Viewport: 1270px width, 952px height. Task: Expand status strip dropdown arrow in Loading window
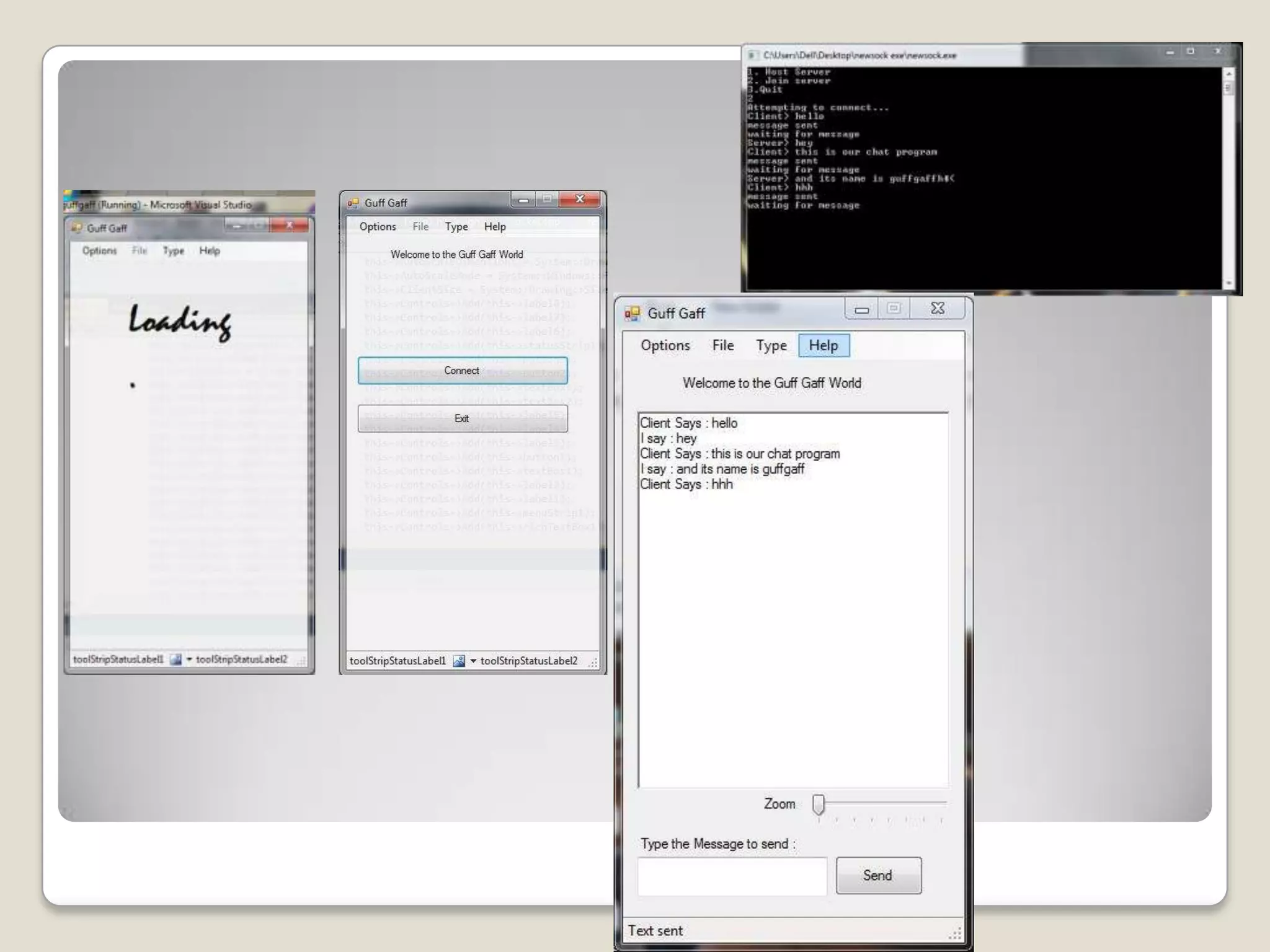[189, 659]
